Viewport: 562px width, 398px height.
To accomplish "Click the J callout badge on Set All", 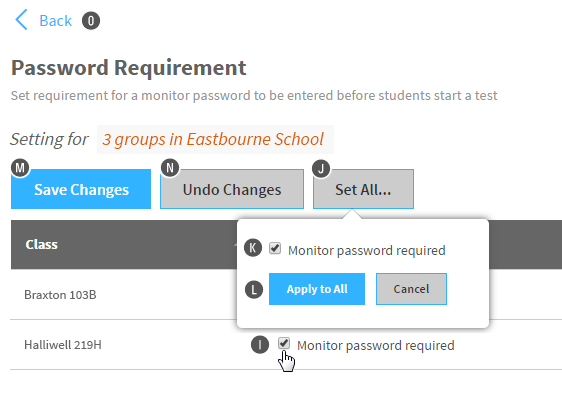I will pos(321,169).
